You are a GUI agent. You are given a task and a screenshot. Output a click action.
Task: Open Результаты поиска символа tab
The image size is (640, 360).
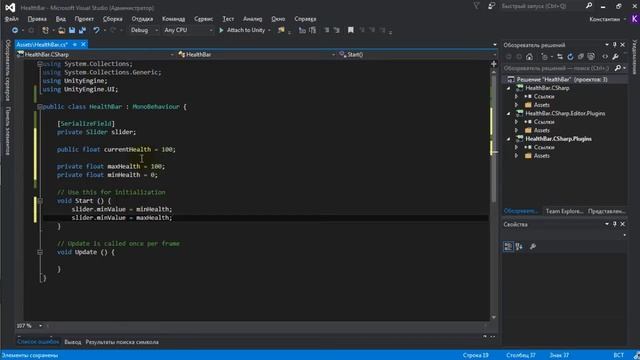122,342
